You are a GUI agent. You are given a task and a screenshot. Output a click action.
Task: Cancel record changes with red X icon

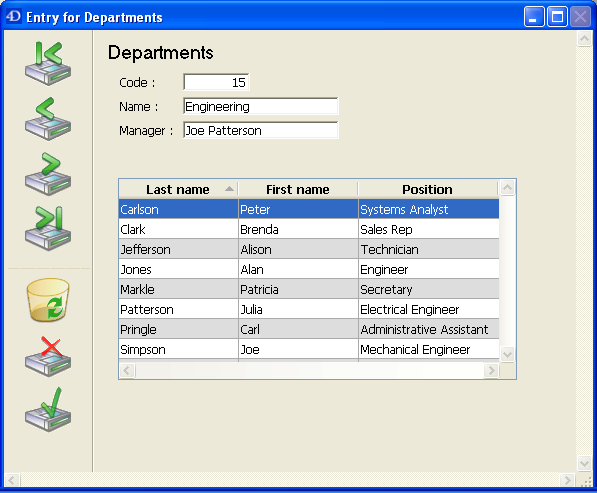[x=48, y=356]
